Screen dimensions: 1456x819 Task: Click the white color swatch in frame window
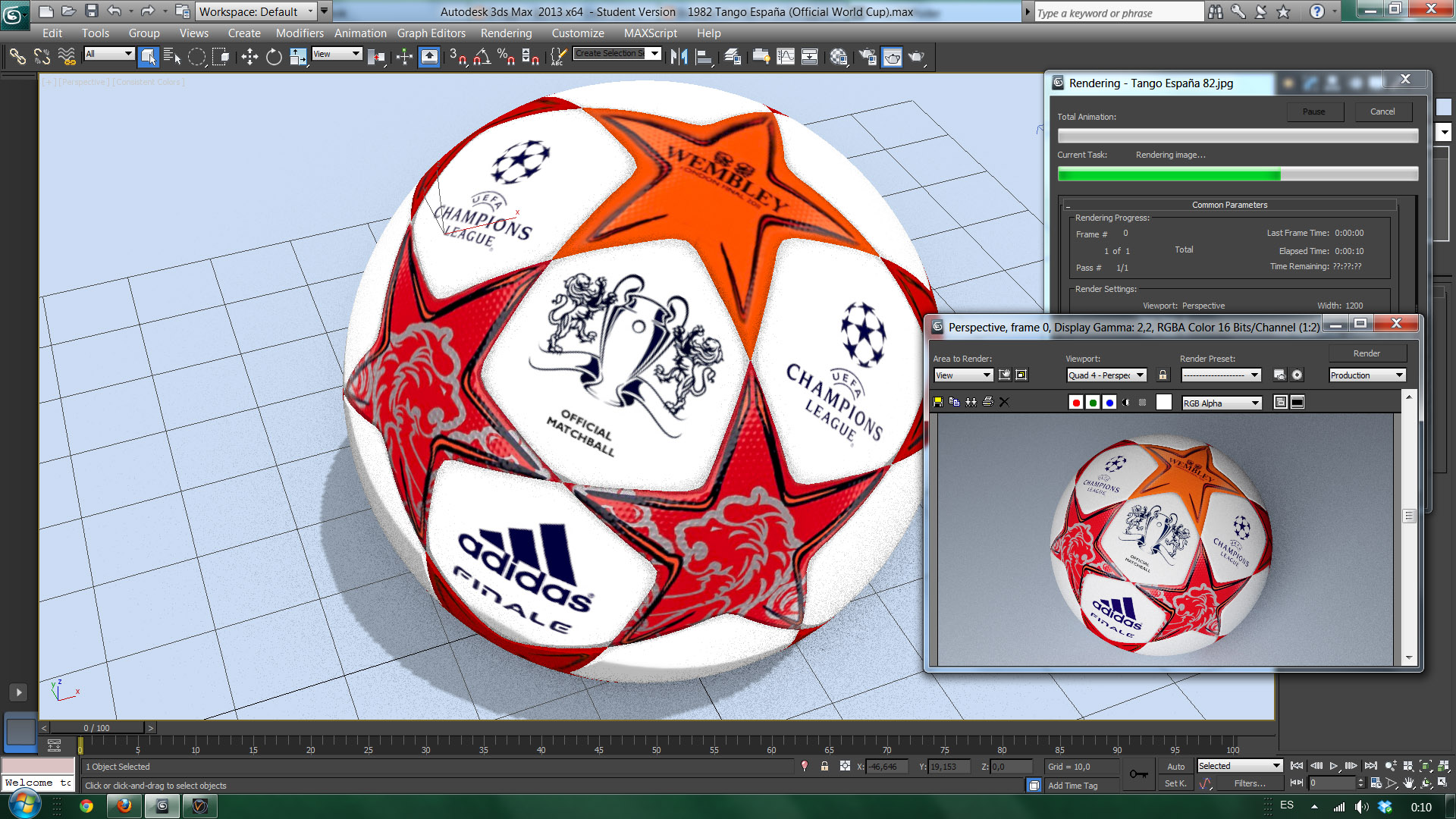pos(1164,403)
